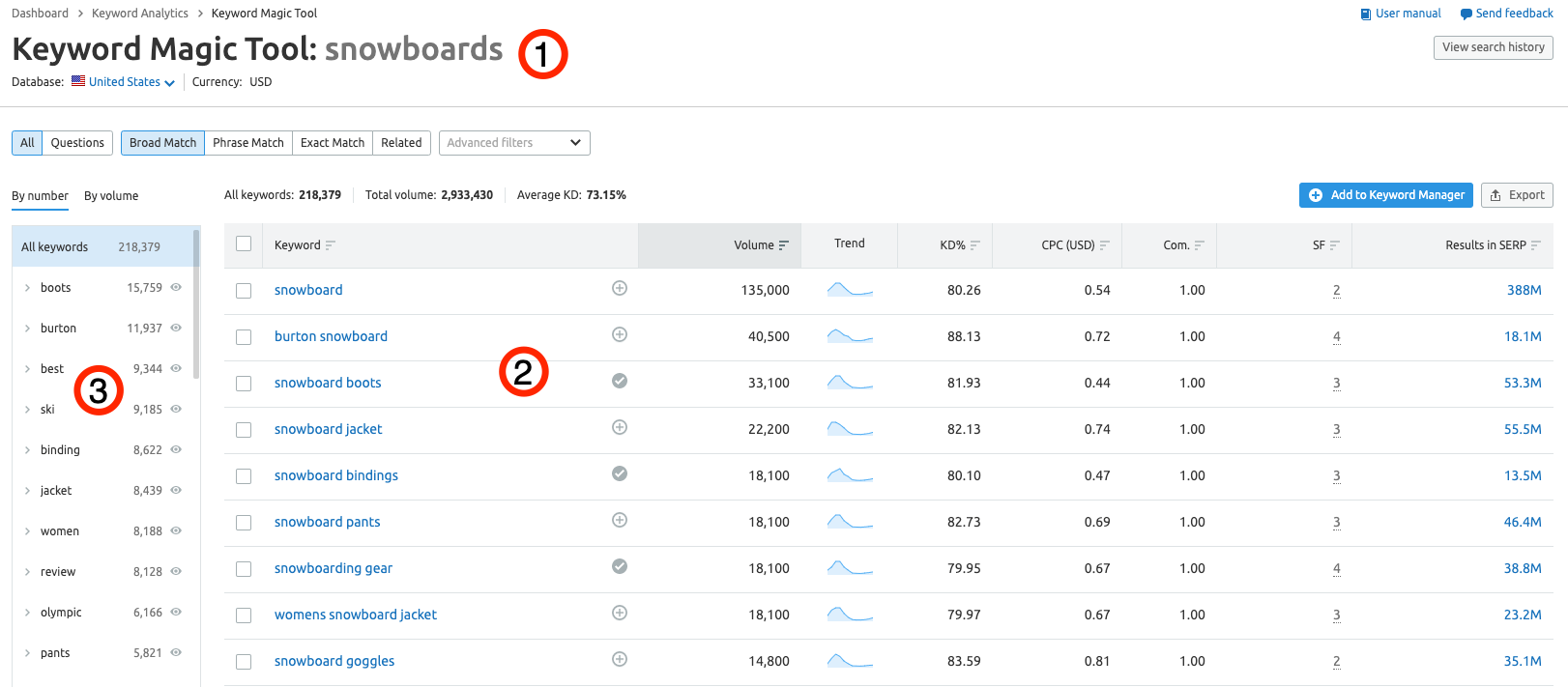The width and height of the screenshot is (1568, 687).
Task: Select the Questions filter tab
Action: (77, 143)
